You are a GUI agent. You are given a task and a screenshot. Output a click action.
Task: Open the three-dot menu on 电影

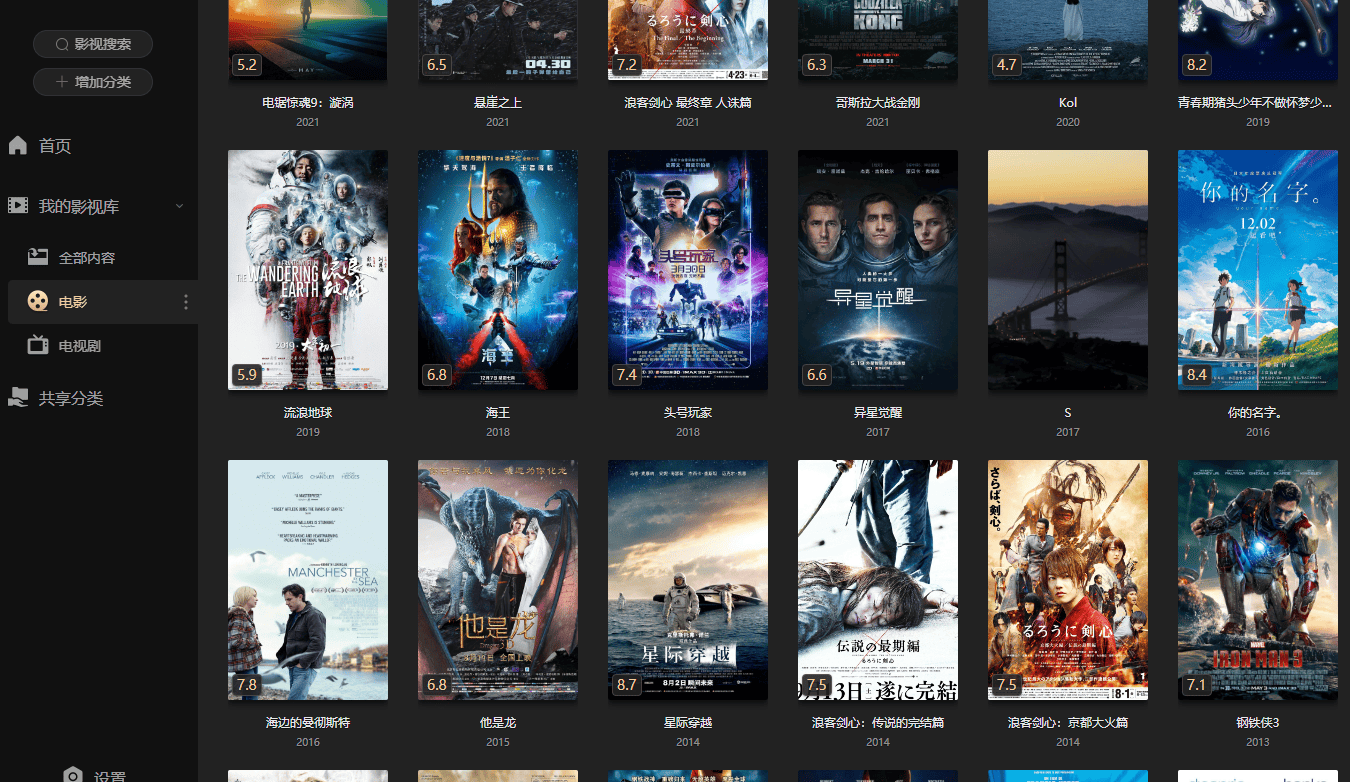(185, 302)
